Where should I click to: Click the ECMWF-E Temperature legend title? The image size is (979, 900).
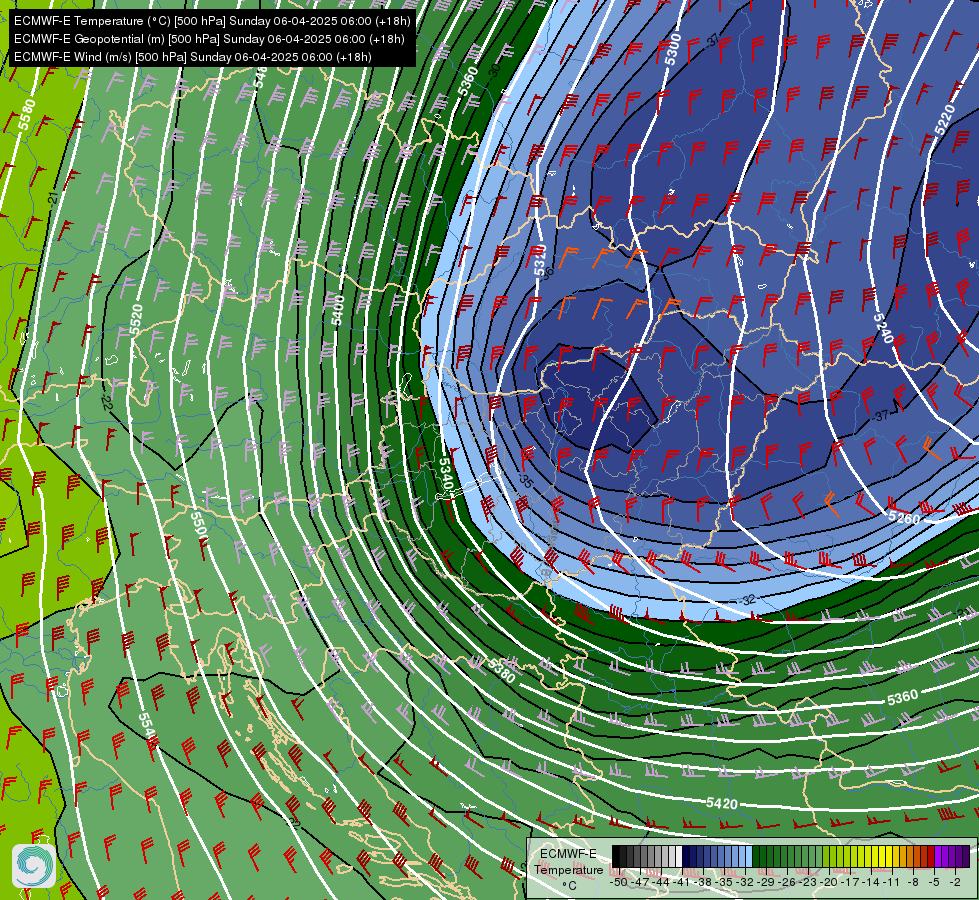click(x=568, y=861)
